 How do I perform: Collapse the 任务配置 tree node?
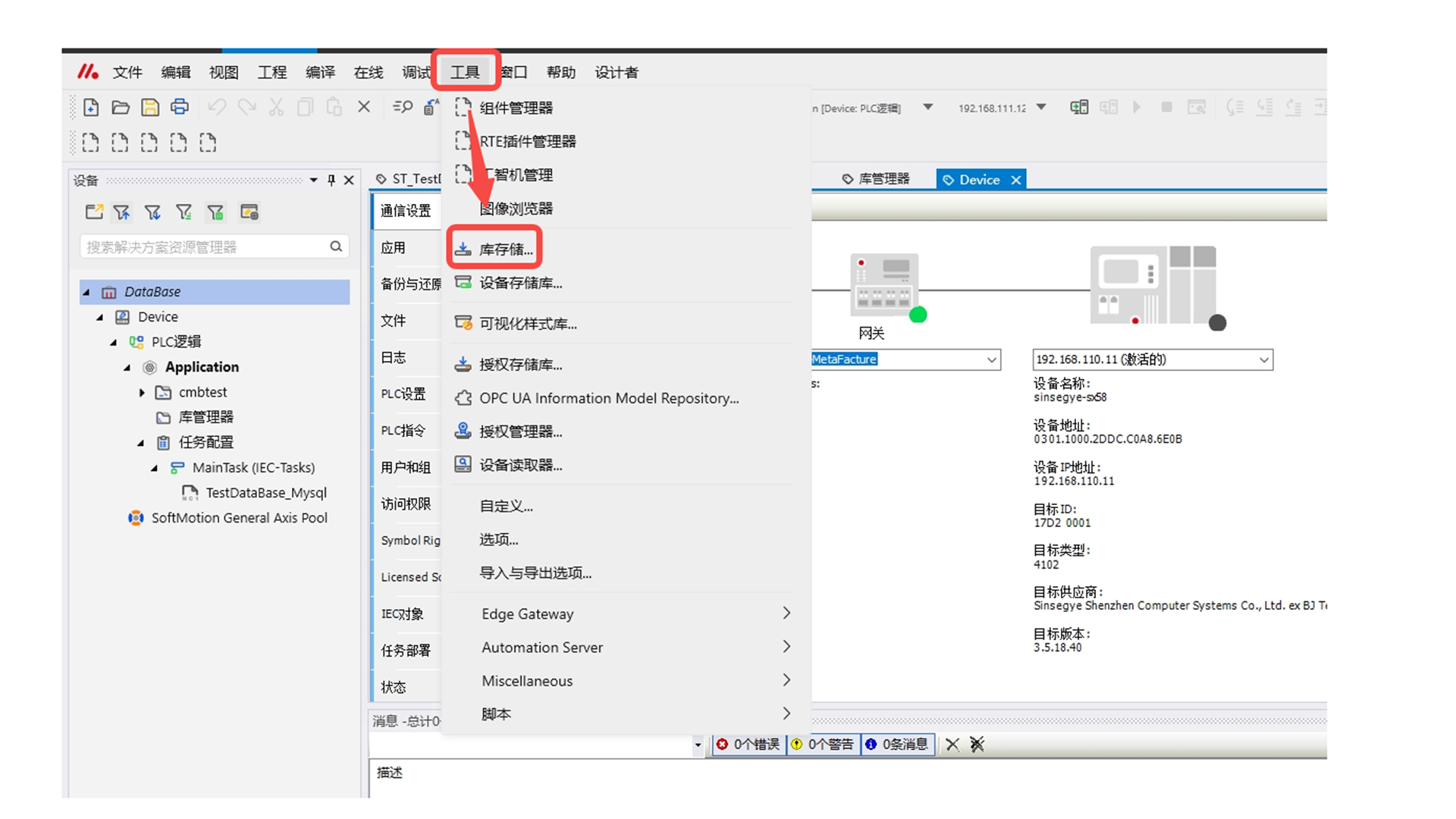[141, 442]
